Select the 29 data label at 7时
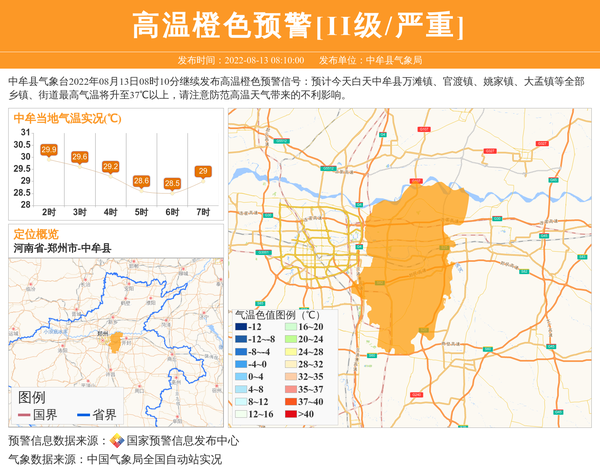This screenshot has height=471, width=600. point(203,171)
